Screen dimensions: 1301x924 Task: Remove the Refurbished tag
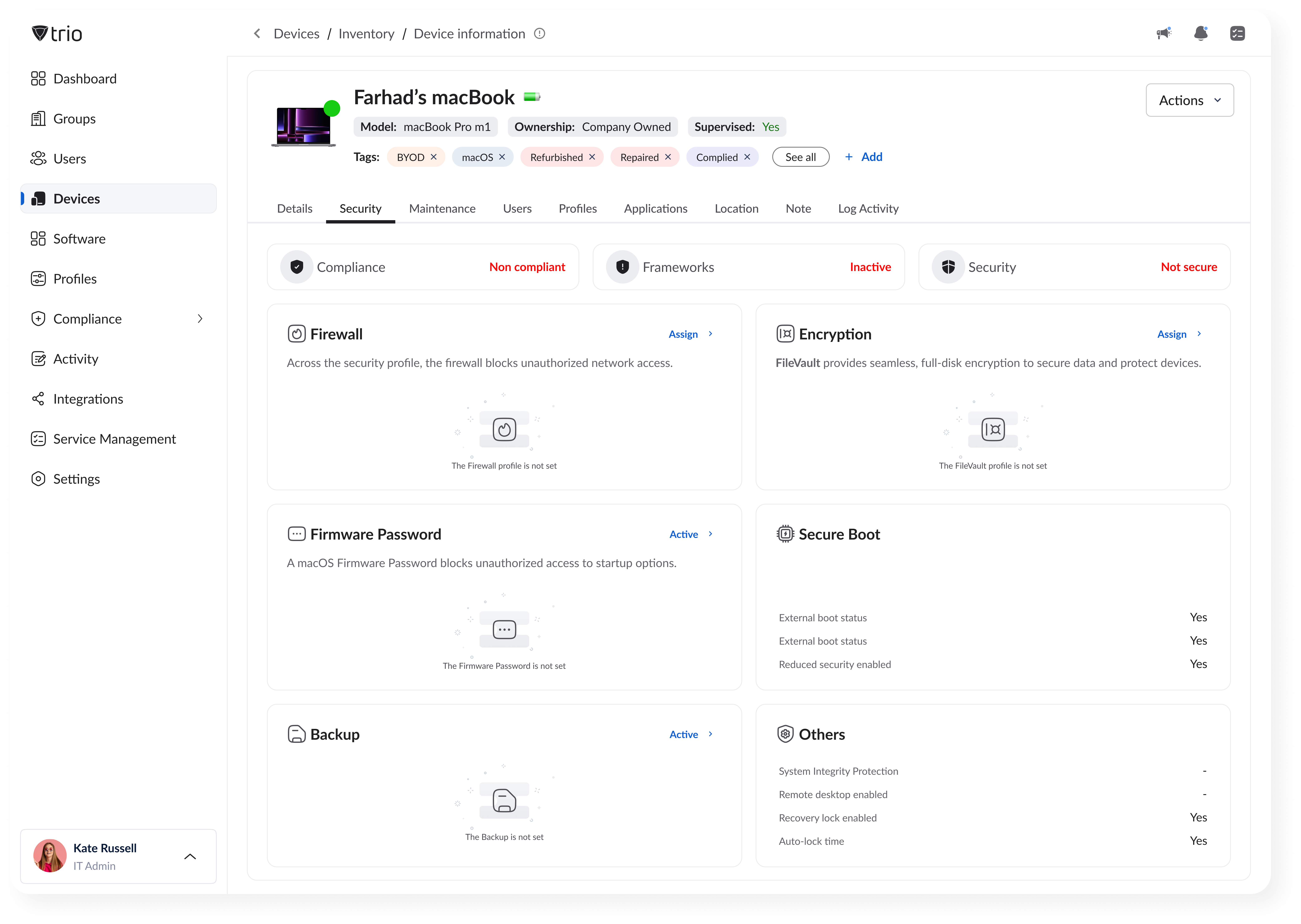click(592, 157)
